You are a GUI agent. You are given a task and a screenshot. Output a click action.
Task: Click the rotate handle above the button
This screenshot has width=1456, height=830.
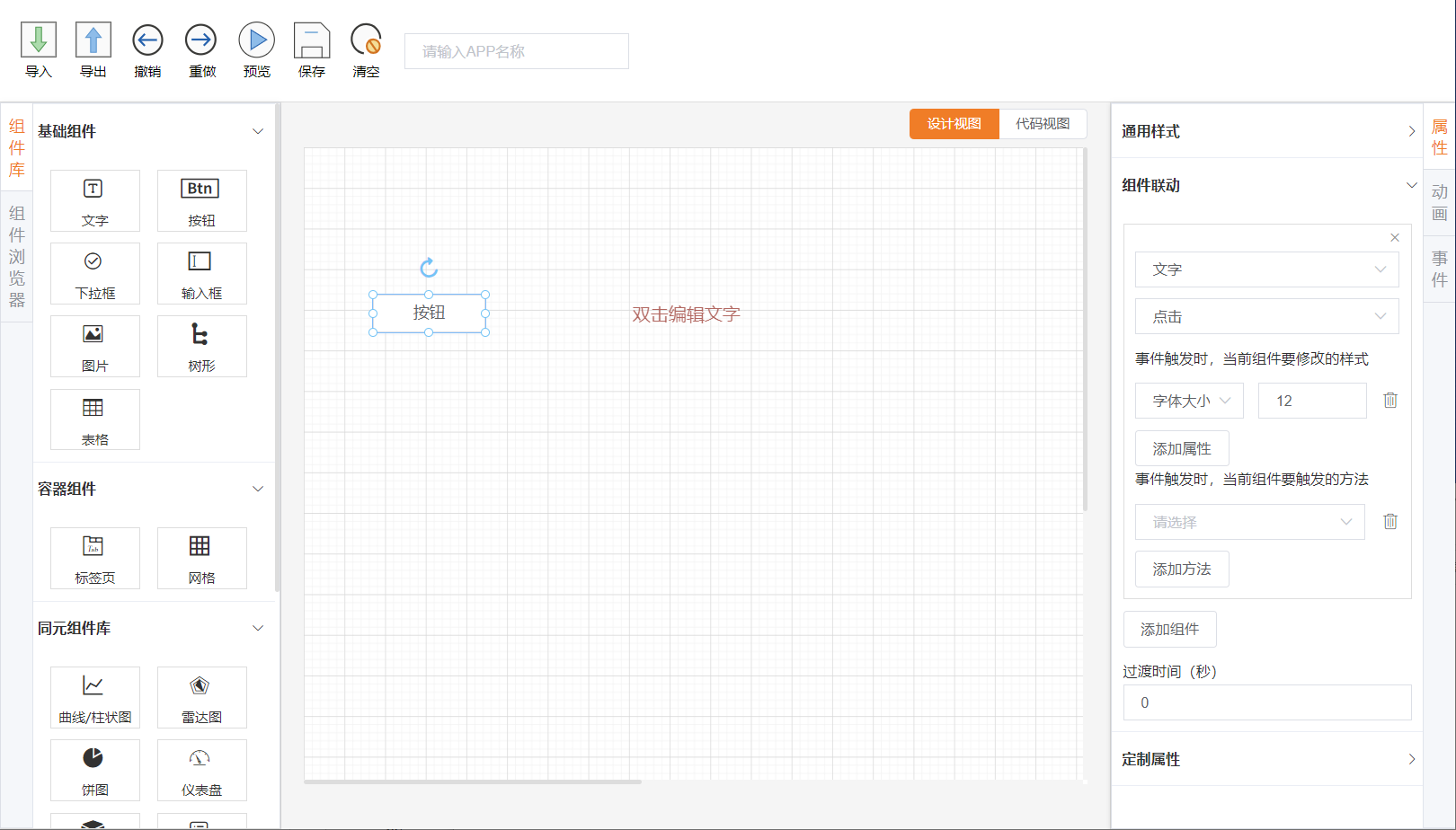[x=429, y=267]
